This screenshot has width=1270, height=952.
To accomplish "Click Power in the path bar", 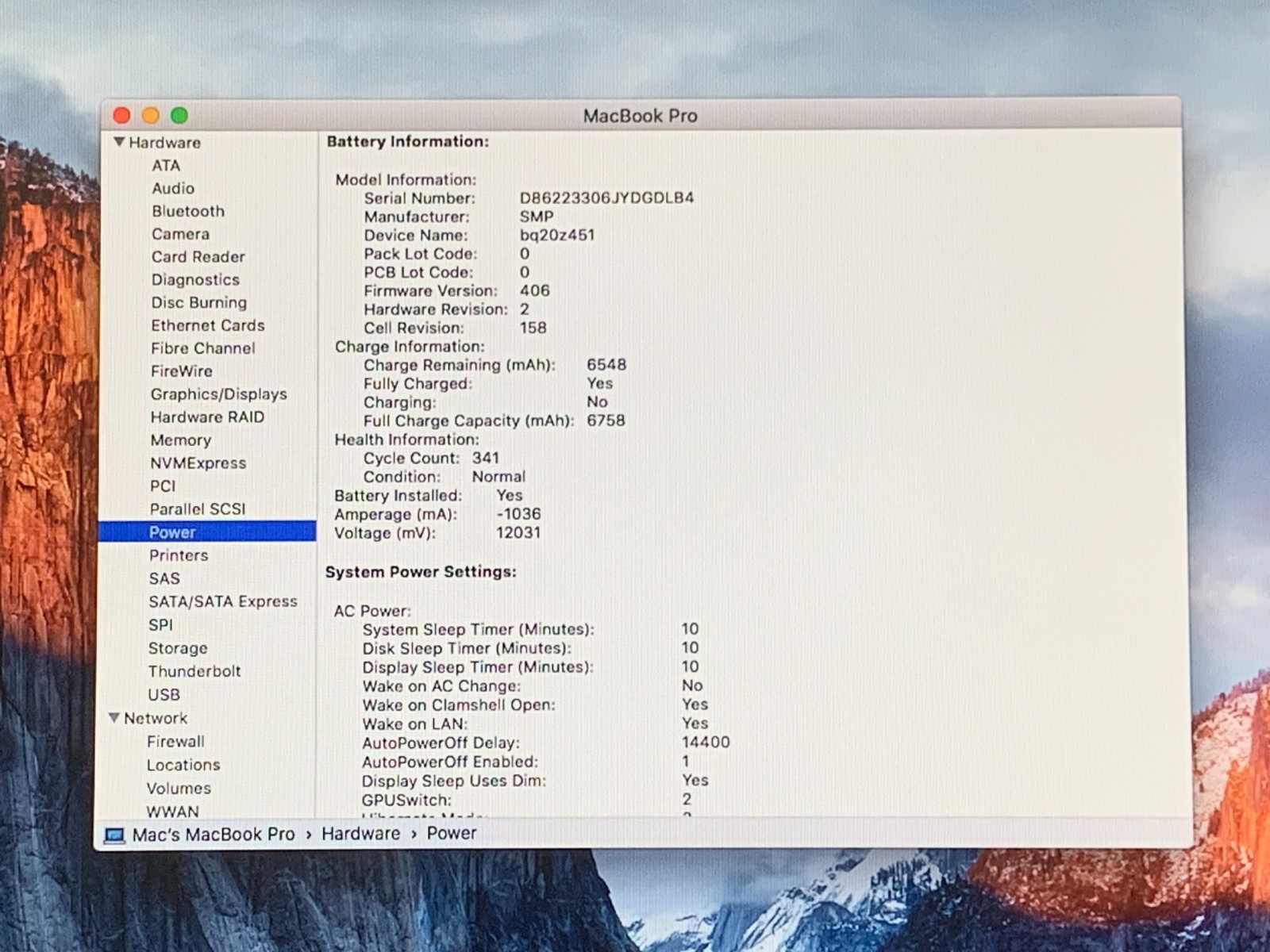I will tap(452, 833).
